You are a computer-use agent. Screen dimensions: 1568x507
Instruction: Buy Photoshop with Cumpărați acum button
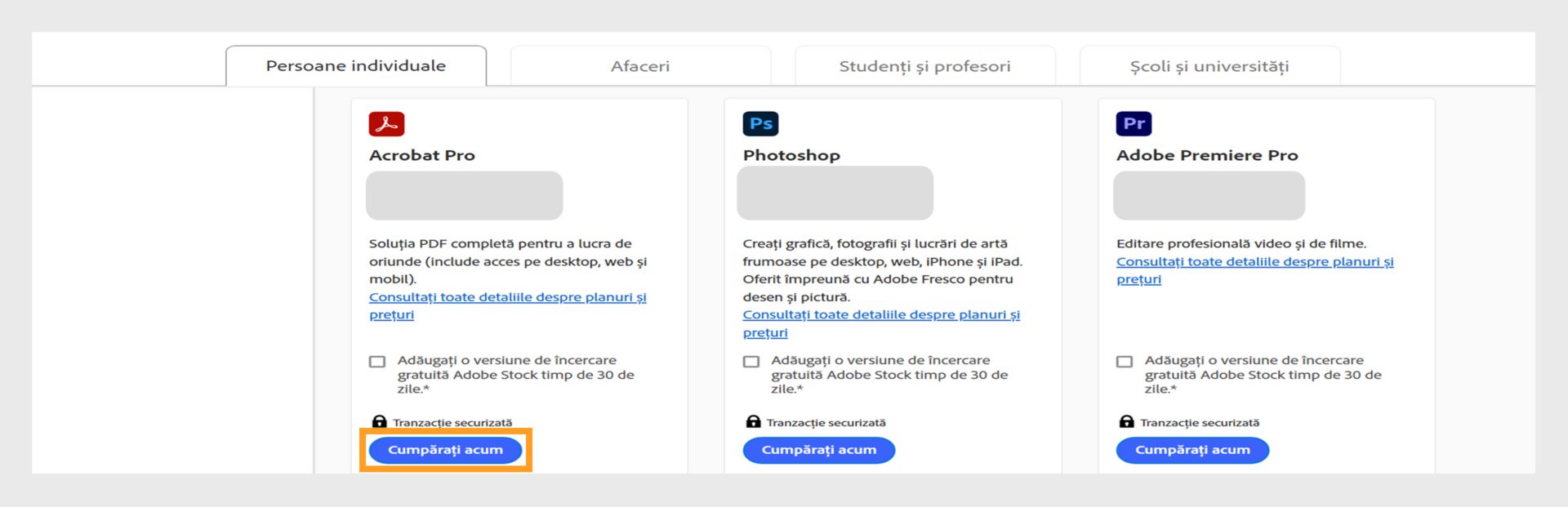(818, 450)
